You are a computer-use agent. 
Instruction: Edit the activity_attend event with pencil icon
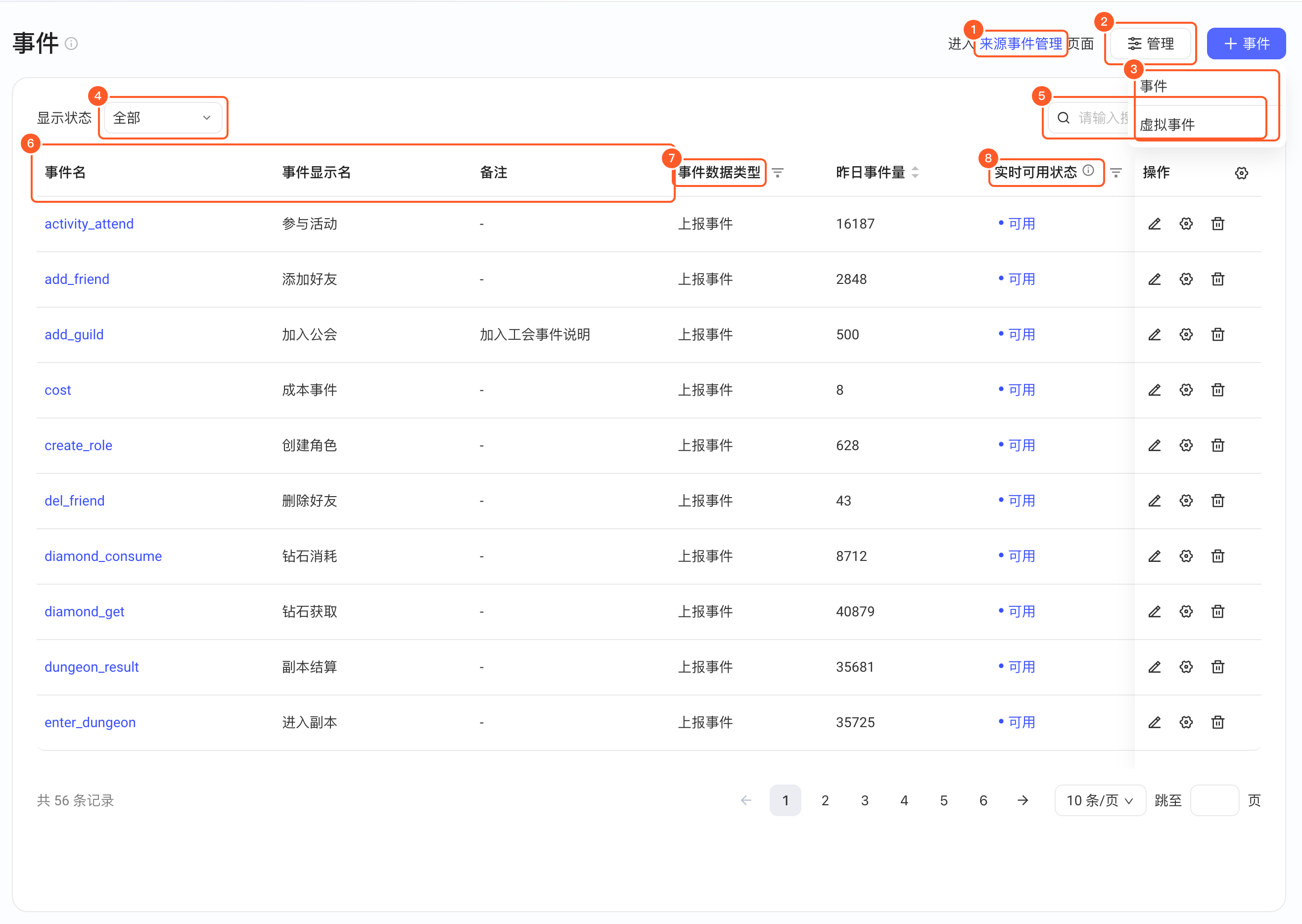point(1154,224)
